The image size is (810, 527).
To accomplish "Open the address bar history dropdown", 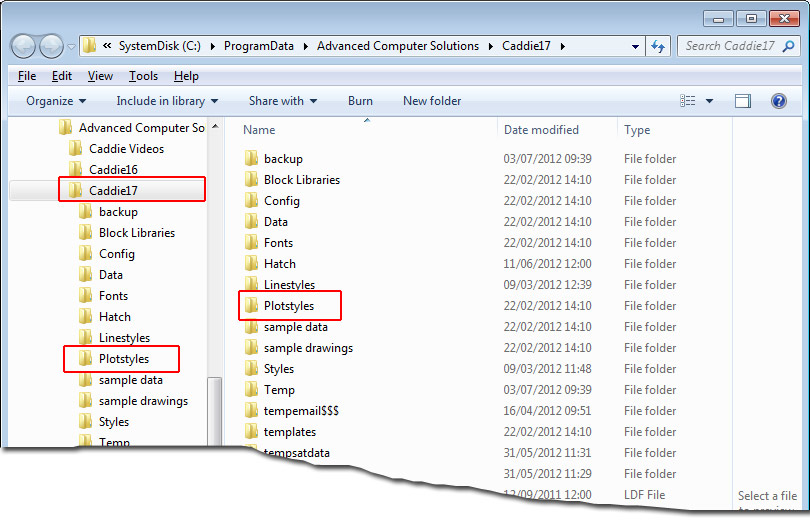I will [635, 46].
